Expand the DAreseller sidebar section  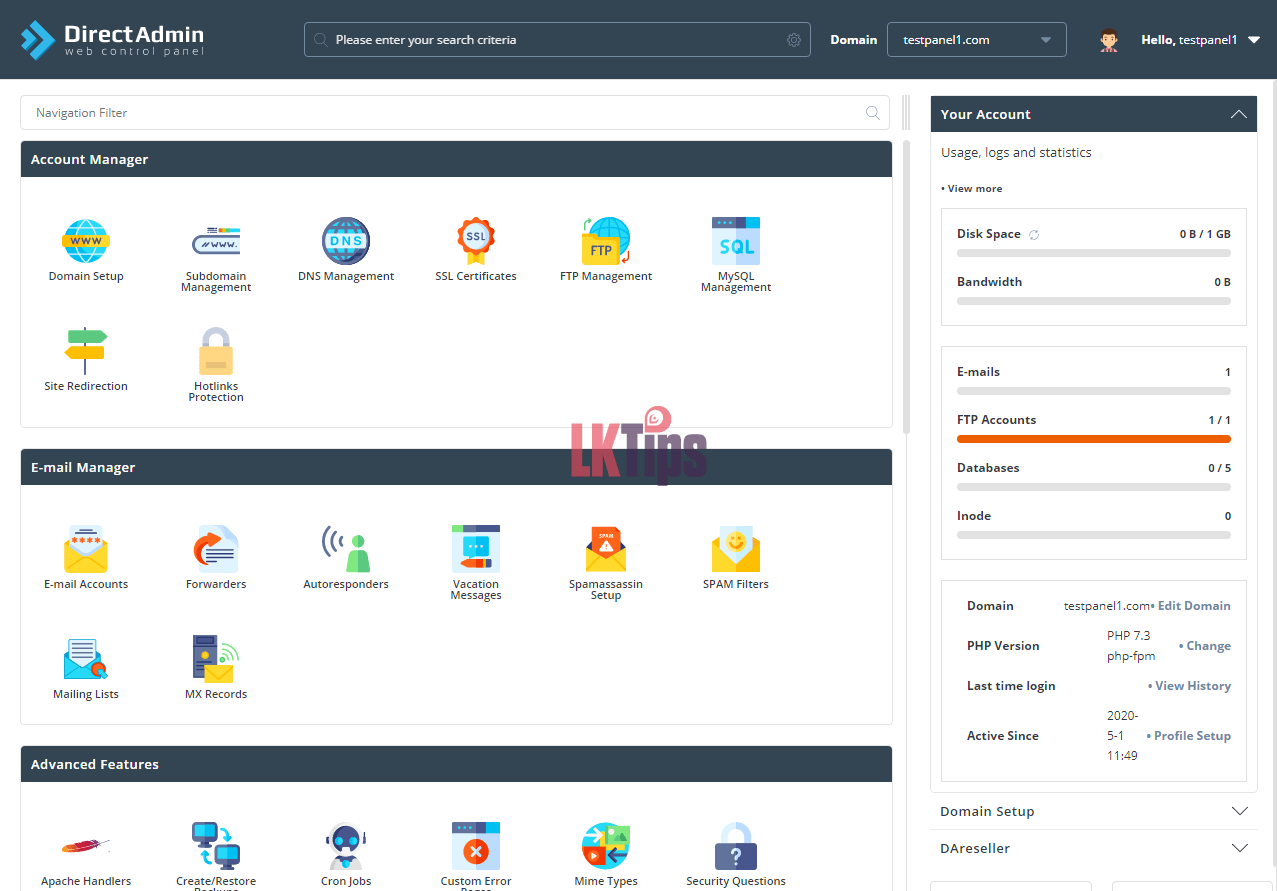1239,848
